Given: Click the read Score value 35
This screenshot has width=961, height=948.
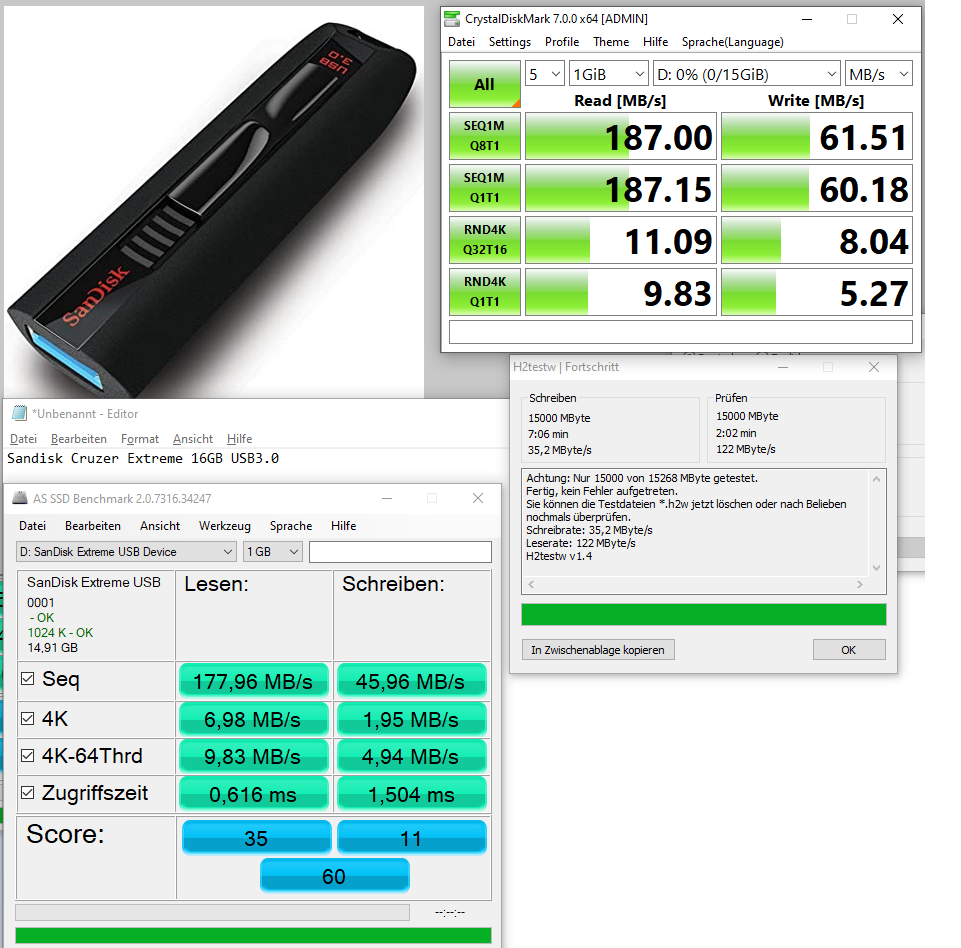Looking at the screenshot, I should pyautogui.click(x=256, y=838).
